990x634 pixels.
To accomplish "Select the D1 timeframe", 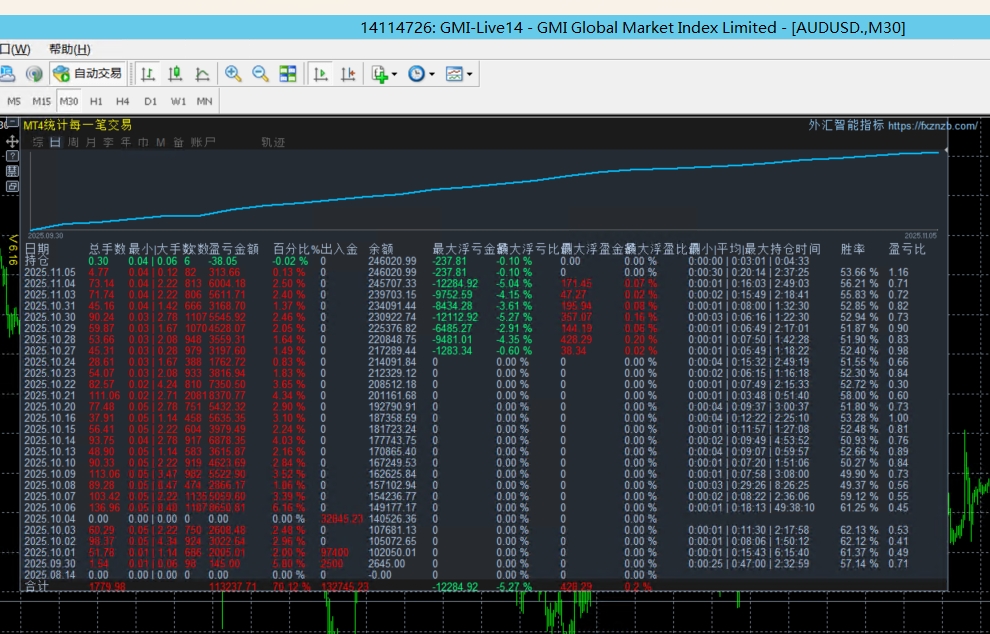I will click(x=150, y=101).
